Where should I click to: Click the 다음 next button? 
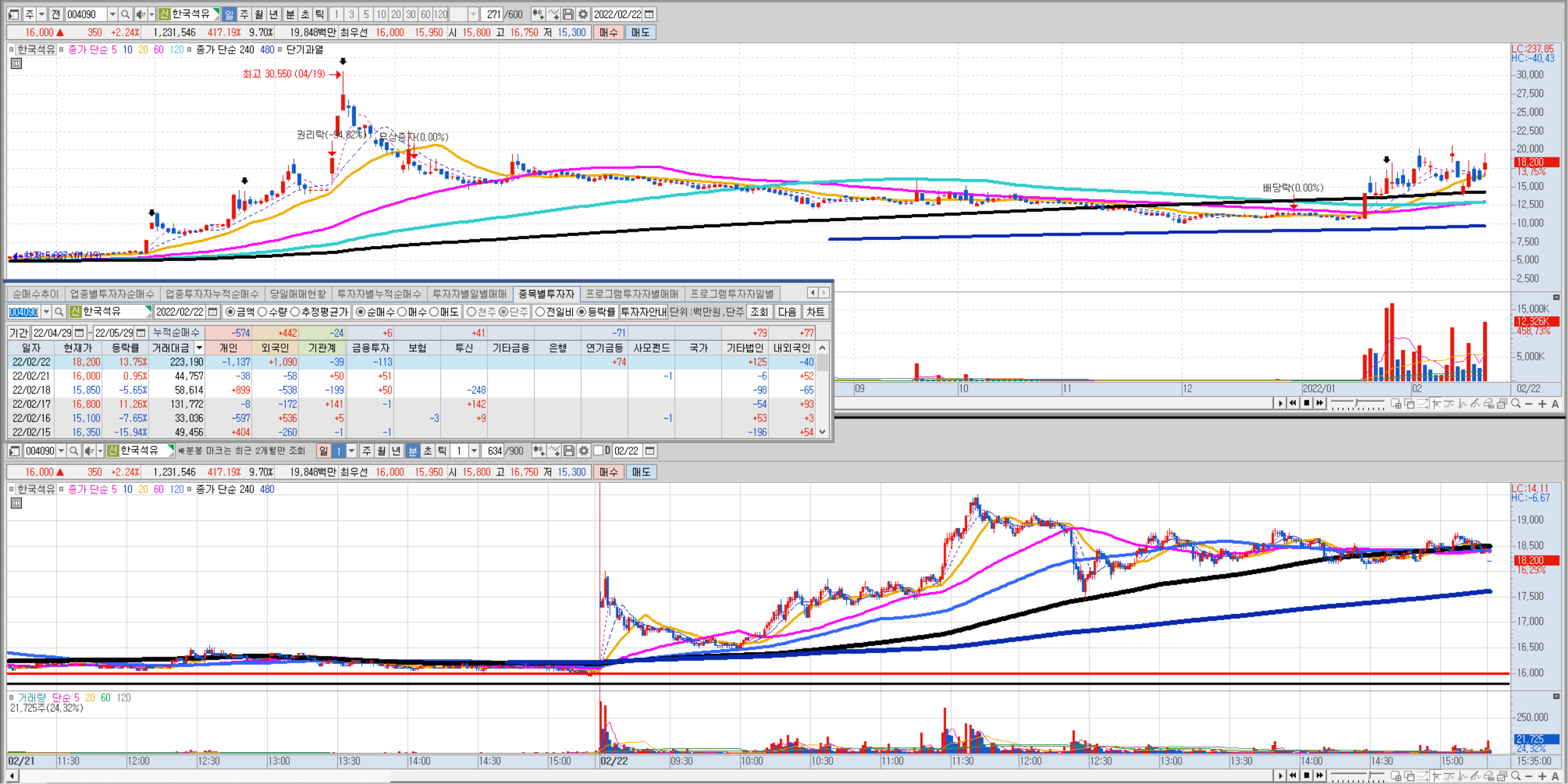coord(787,312)
